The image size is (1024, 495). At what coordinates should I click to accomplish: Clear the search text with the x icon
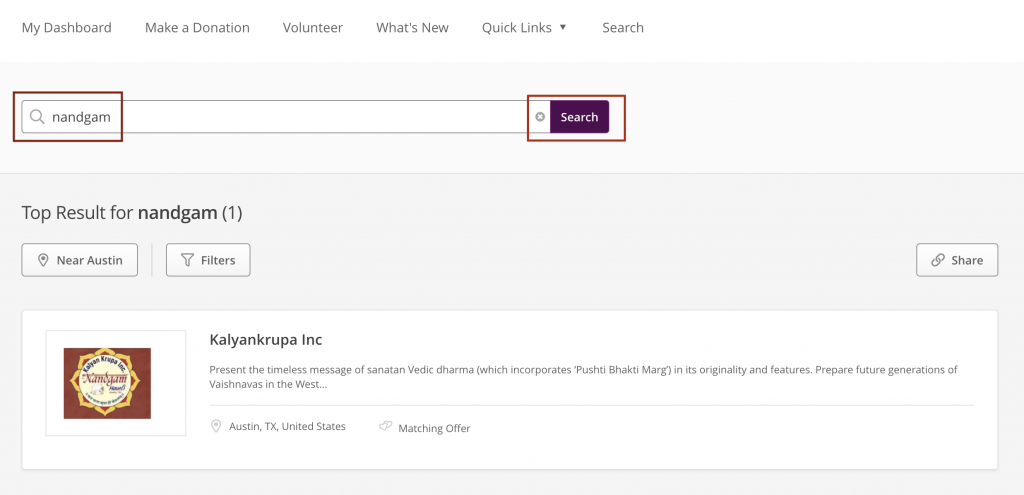coord(540,117)
